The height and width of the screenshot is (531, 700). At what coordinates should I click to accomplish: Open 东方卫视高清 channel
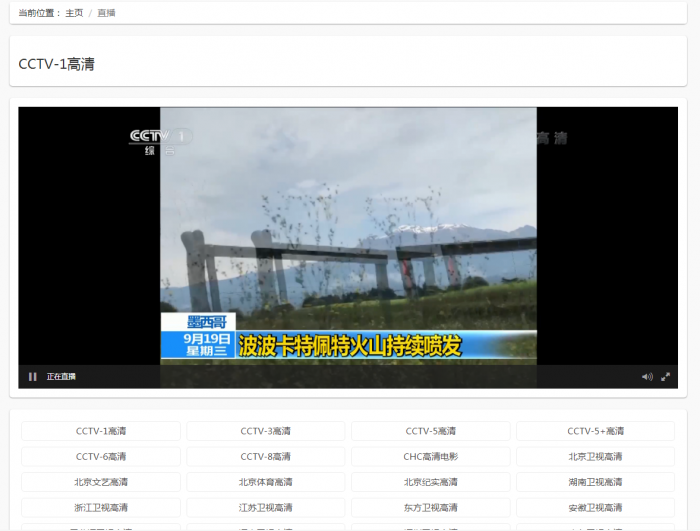pyautogui.click(x=431, y=508)
